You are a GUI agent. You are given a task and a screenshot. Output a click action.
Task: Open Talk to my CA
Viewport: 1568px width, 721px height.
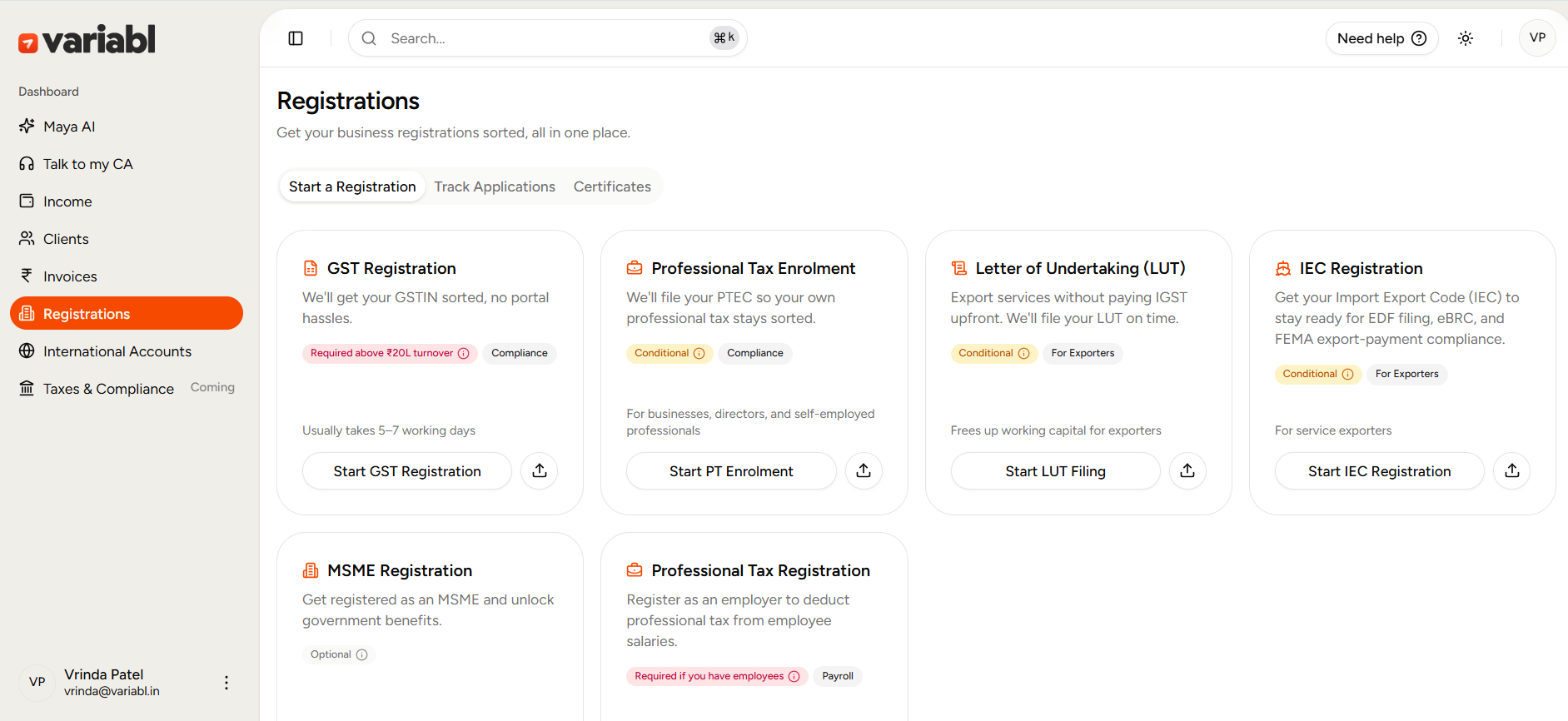[x=127, y=164]
